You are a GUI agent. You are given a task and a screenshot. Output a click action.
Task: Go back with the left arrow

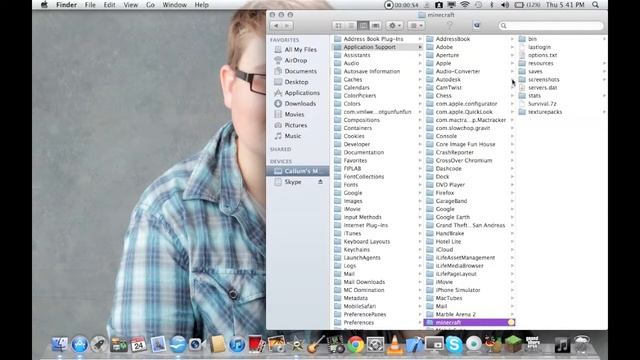276,26
